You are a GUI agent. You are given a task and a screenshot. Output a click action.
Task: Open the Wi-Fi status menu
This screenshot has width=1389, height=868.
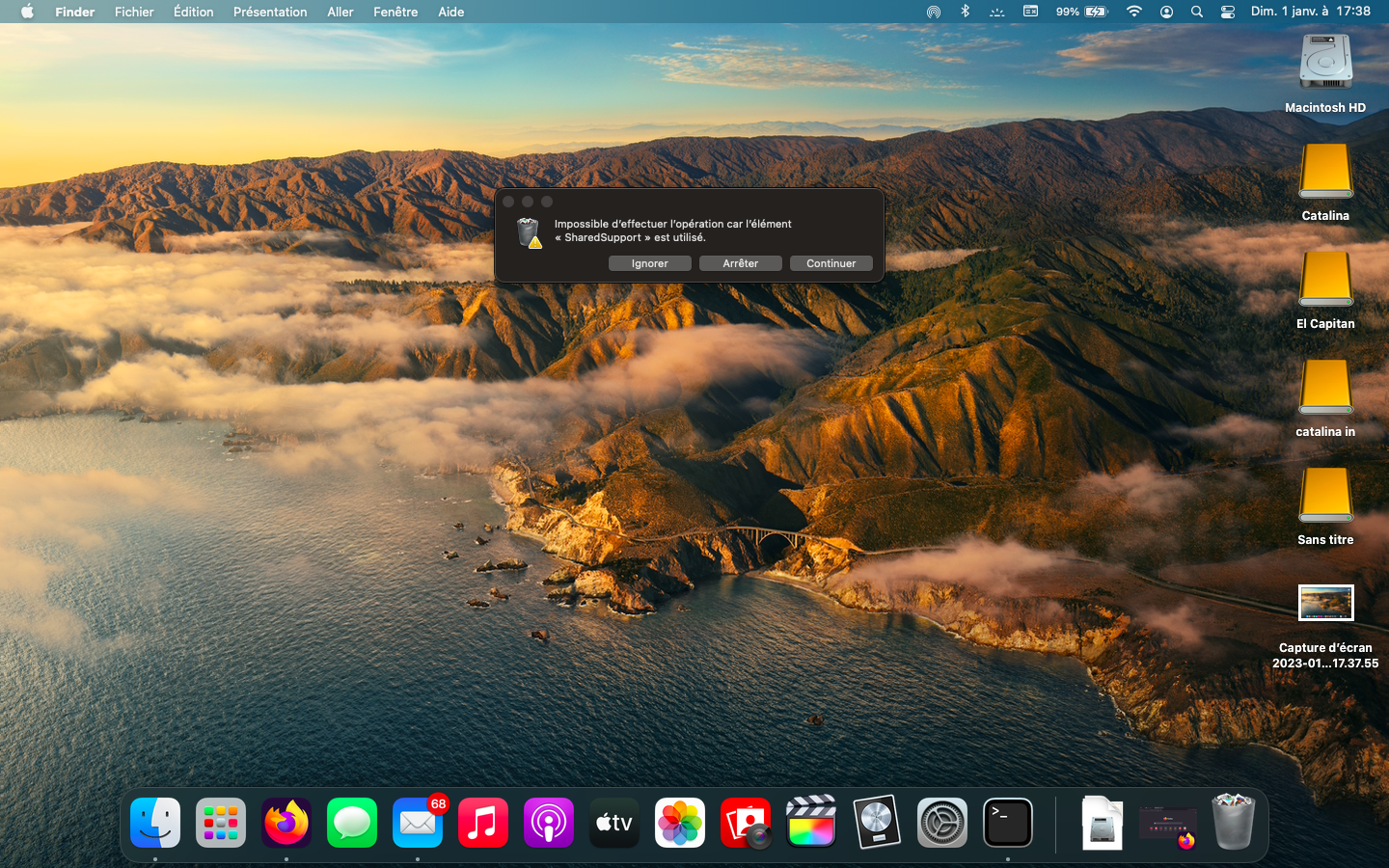tap(1134, 12)
